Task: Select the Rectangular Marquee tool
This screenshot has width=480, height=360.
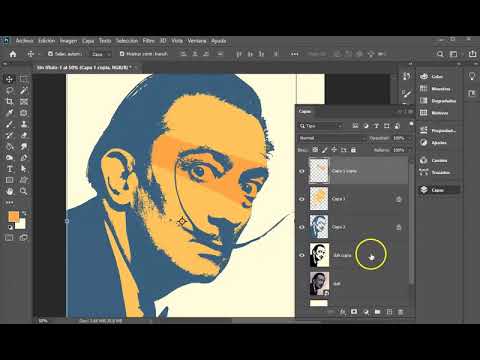Action: coord(24,79)
